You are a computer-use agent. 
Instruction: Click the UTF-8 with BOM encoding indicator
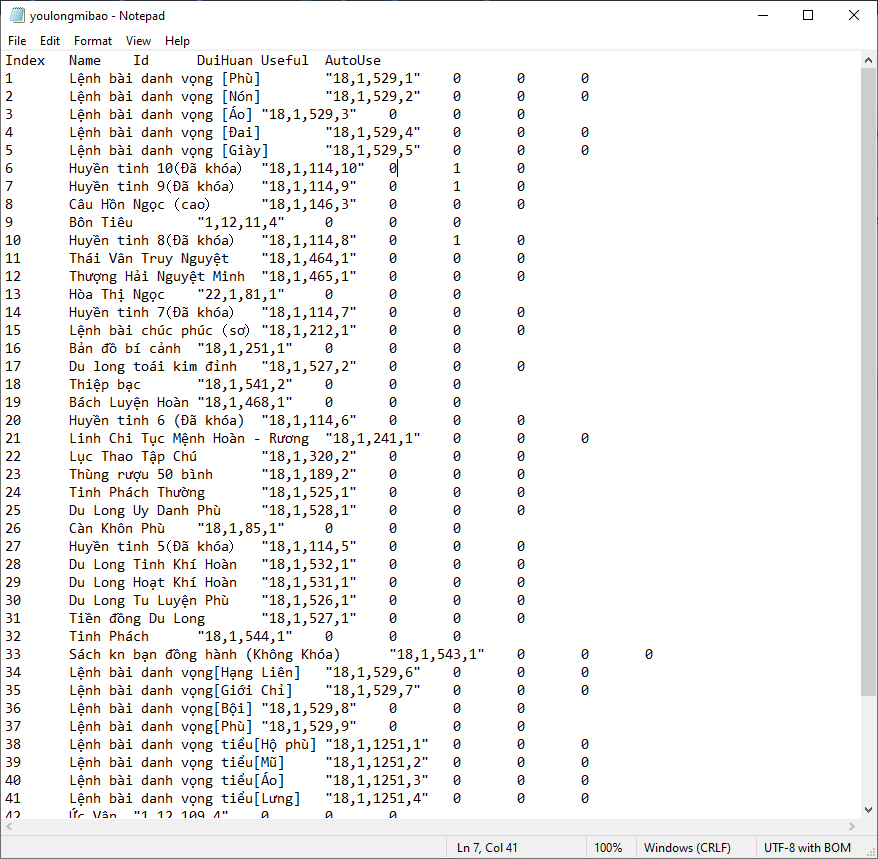(x=807, y=848)
